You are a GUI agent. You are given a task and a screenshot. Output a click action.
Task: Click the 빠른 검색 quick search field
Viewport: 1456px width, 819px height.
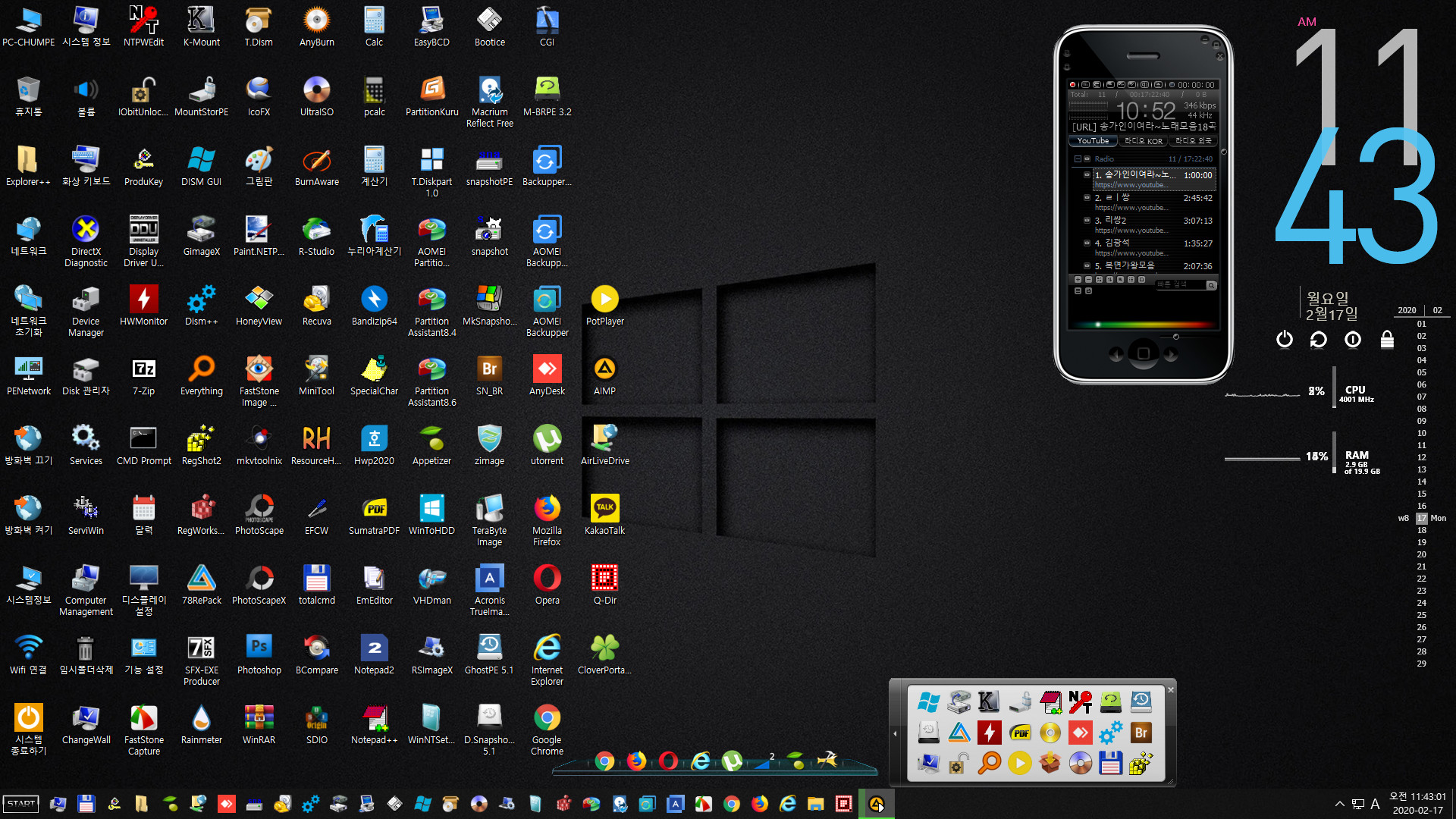tap(1180, 285)
